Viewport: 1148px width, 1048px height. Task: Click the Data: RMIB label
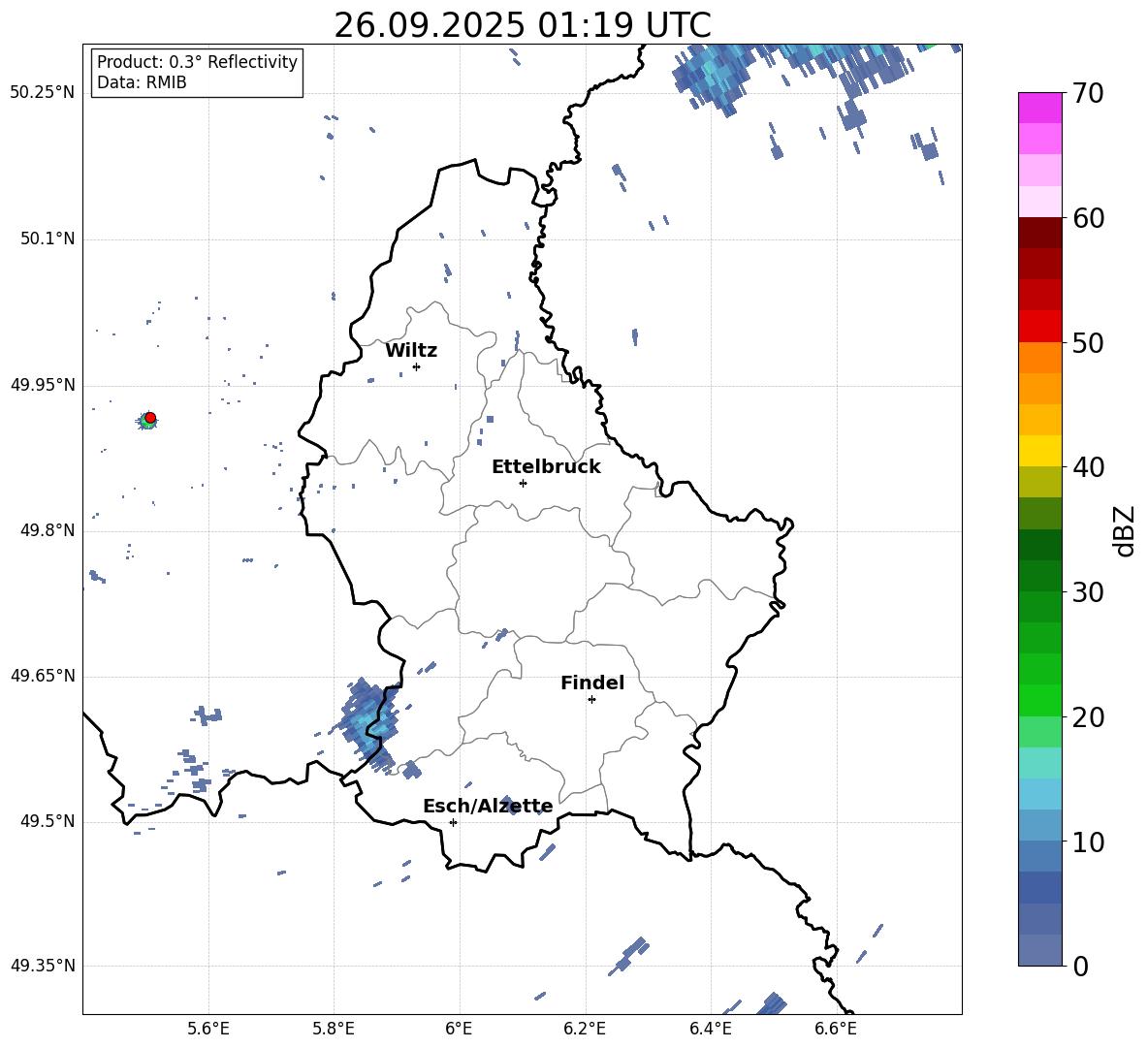pyautogui.click(x=142, y=82)
